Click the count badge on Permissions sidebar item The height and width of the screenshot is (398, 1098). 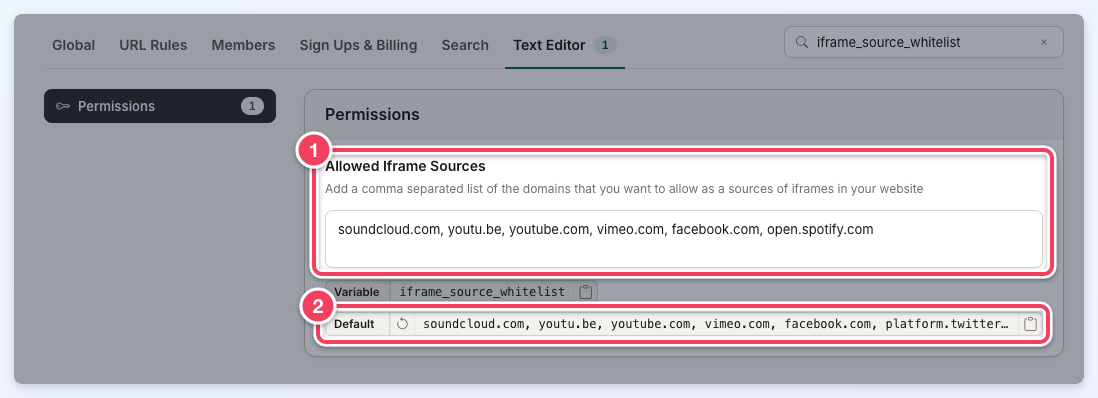[x=252, y=106]
